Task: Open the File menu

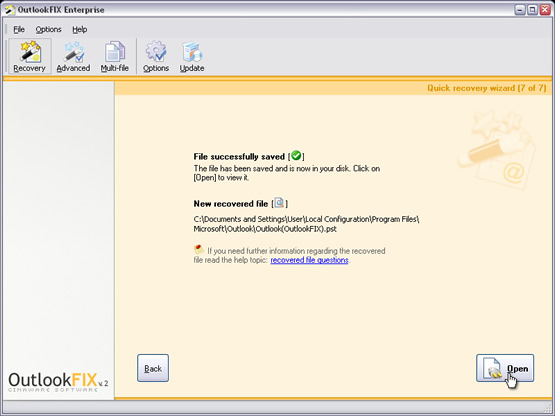Action: point(19,29)
